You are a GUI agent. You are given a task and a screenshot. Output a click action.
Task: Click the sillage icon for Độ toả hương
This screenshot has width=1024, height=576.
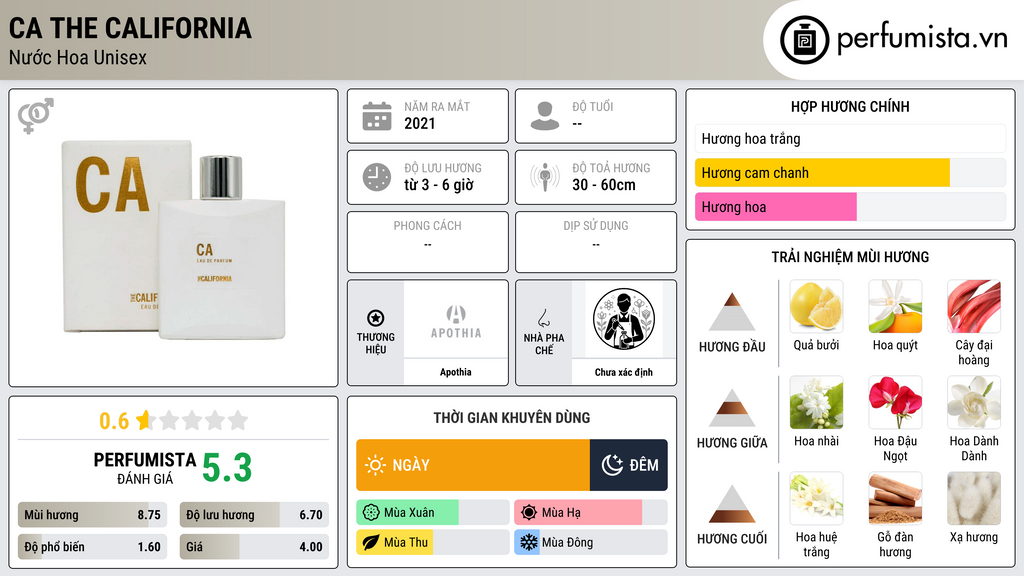[x=545, y=177]
